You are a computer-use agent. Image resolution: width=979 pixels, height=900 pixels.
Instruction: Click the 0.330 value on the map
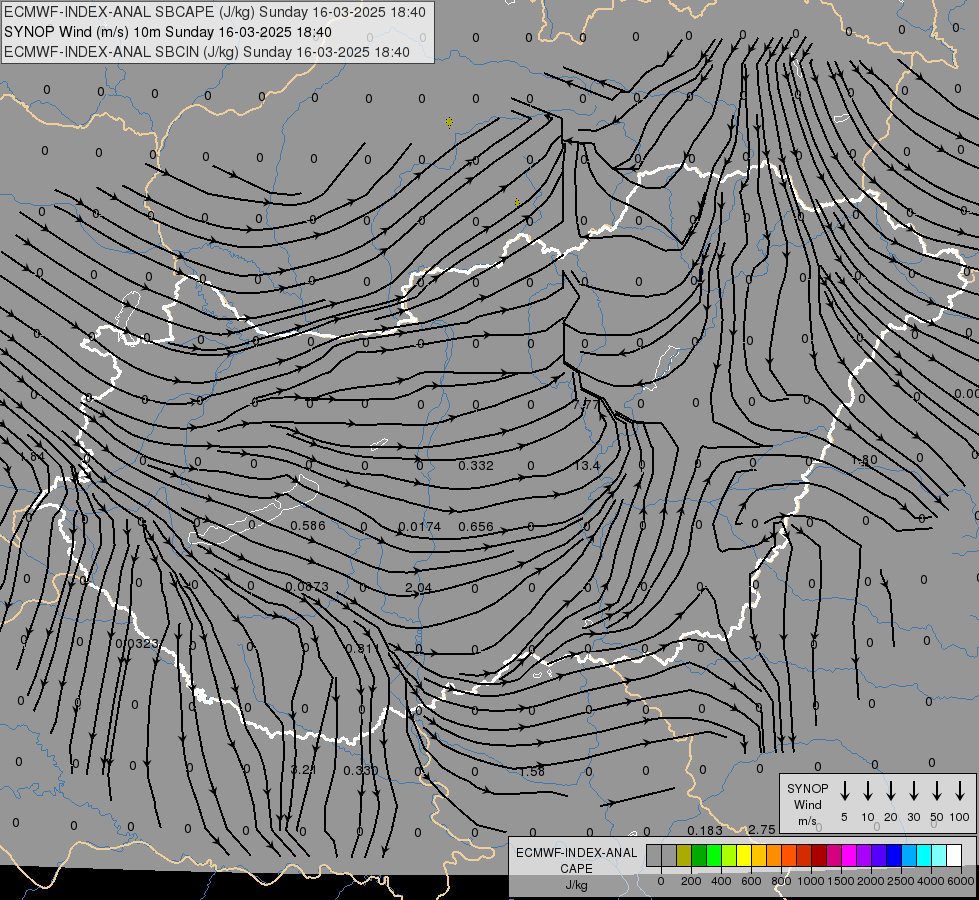coord(361,770)
